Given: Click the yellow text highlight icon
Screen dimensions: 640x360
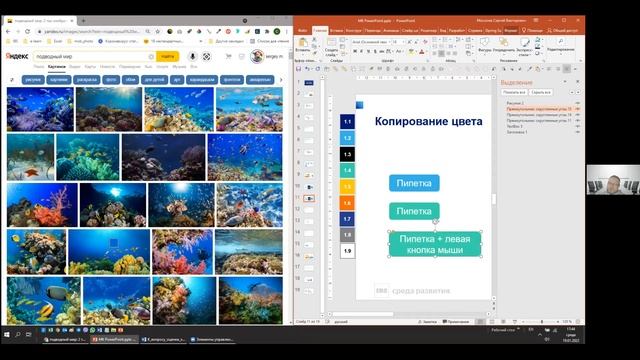Looking at the screenshot, I should pyautogui.click(x=411, y=51).
